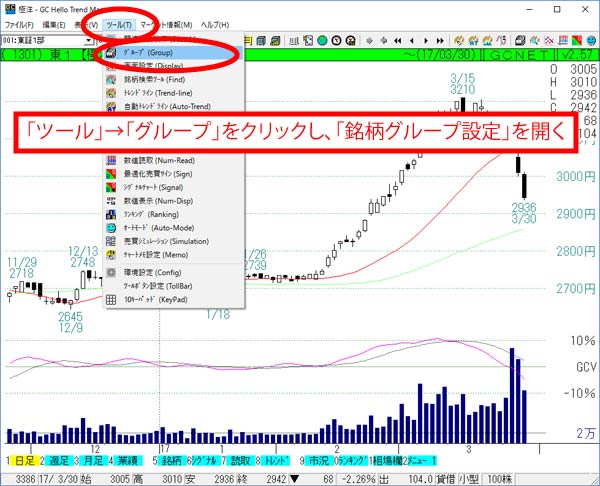Click the green chart-page toolbar icon

[x=275, y=40]
